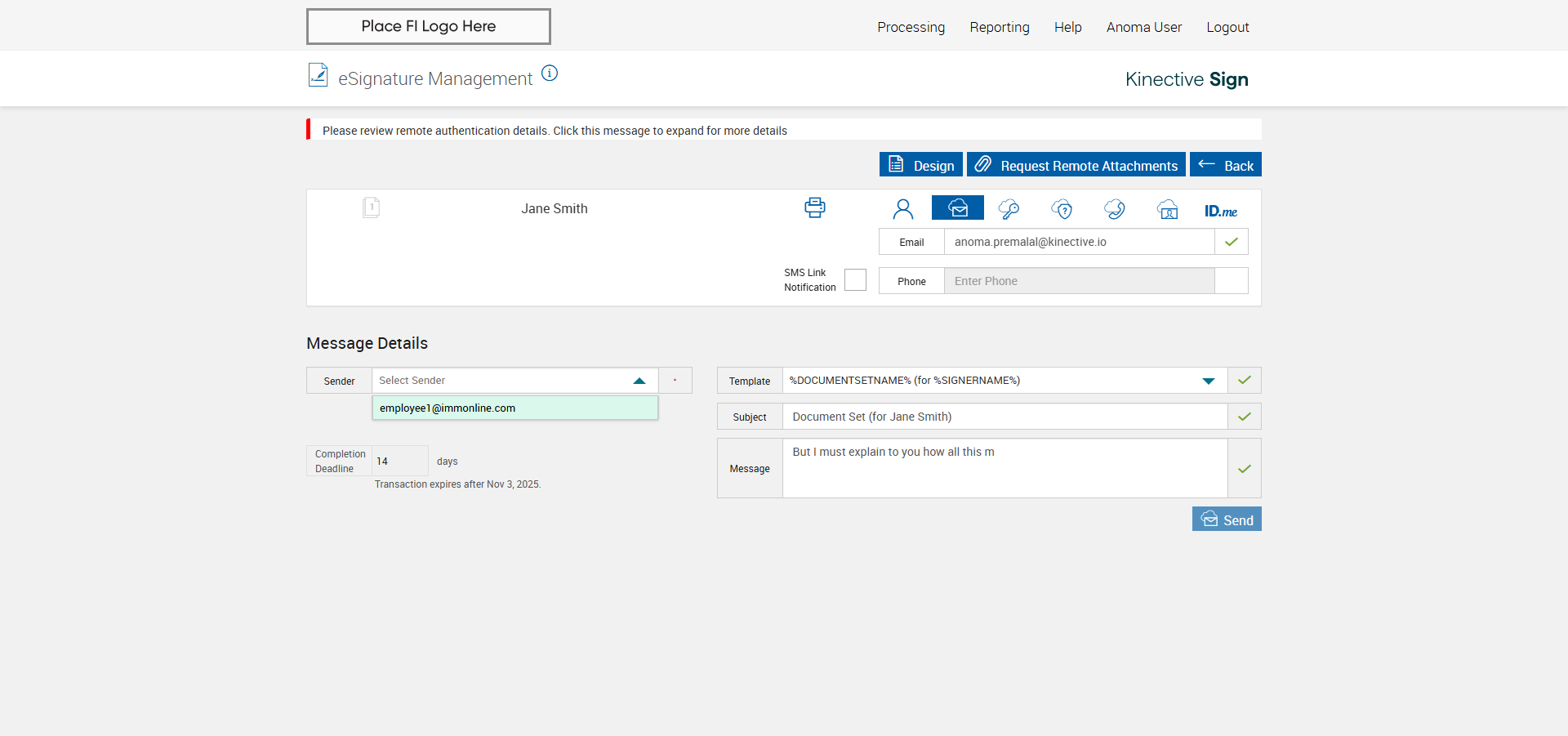Image resolution: width=1568 pixels, height=736 pixels.
Task: Expand the red remote authentication details message
Action: (x=555, y=131)
